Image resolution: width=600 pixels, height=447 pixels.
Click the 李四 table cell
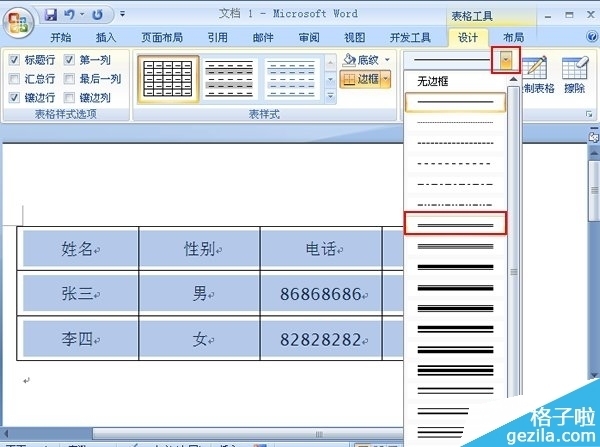77,339
